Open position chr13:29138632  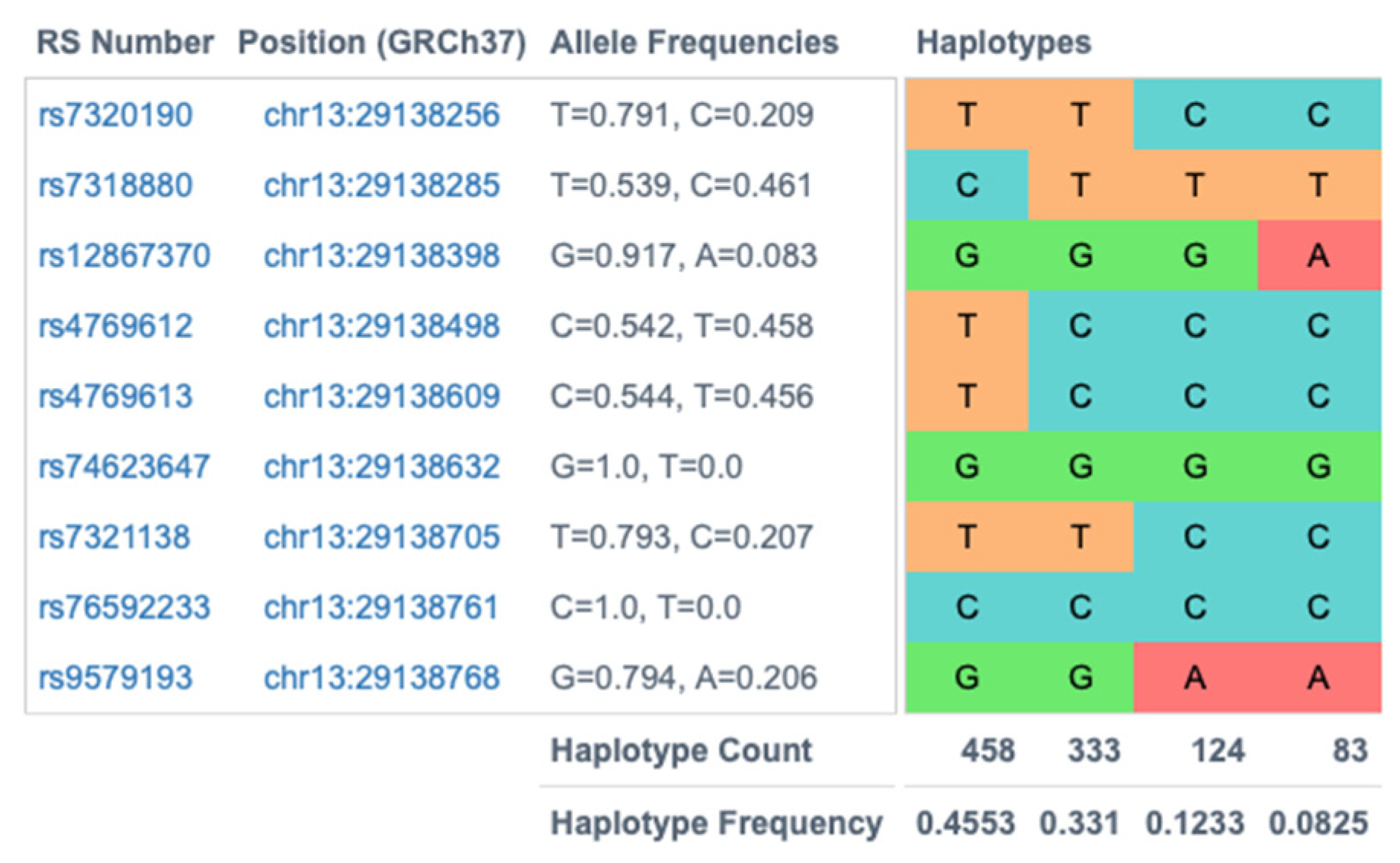(x=382, y=467)
